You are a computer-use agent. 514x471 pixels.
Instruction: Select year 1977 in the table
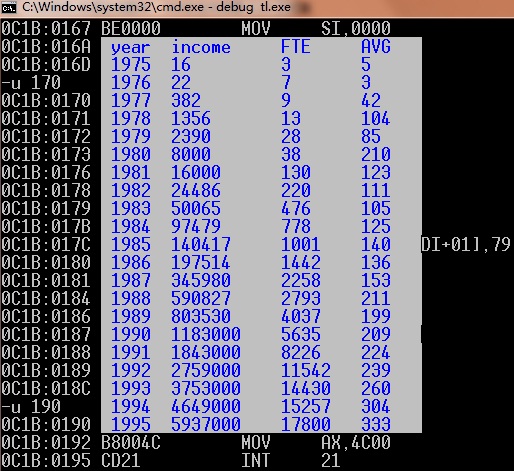coord(131,100)
